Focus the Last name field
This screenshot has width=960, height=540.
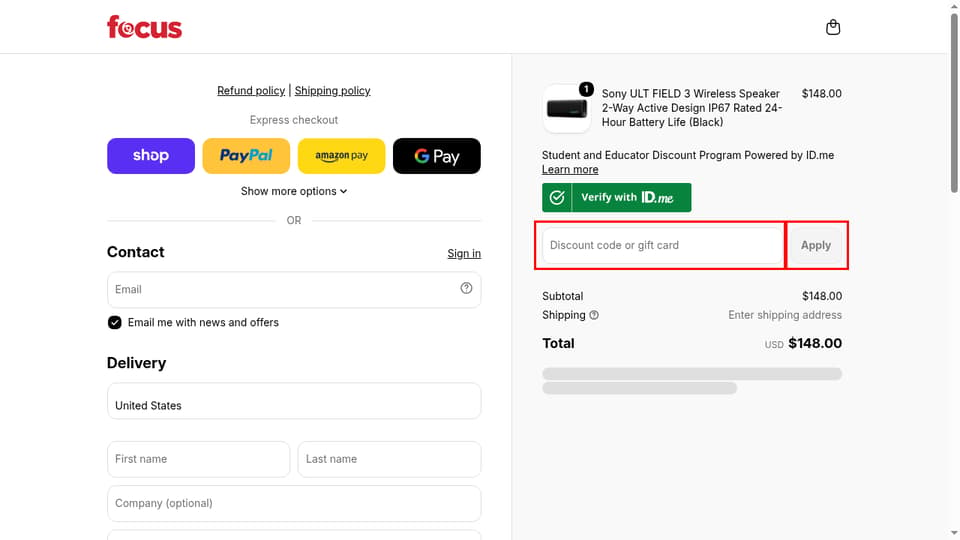[x=389, y=459]
